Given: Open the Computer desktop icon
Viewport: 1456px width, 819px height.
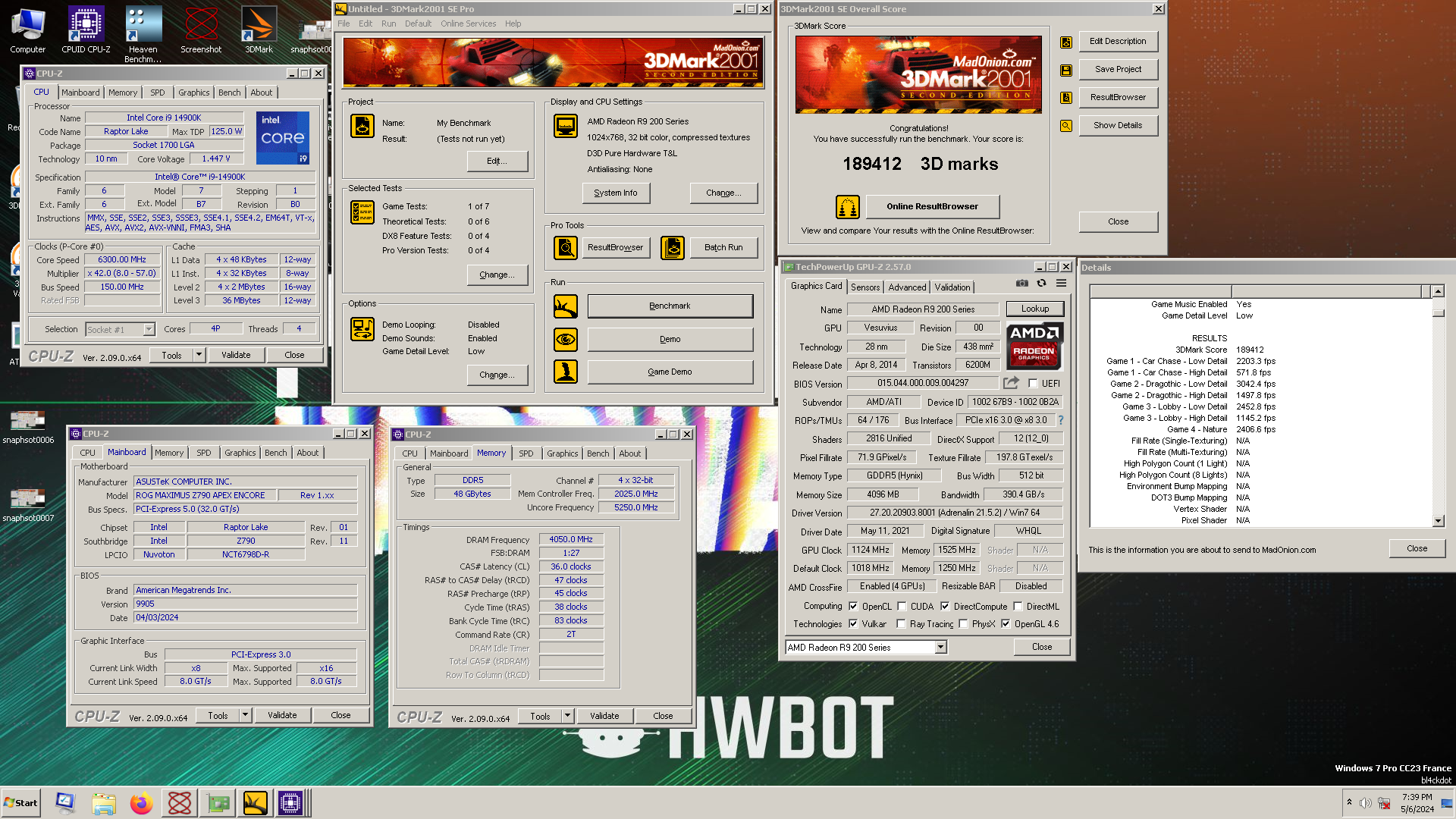Looking at the screenshot, I should point(28,30).
